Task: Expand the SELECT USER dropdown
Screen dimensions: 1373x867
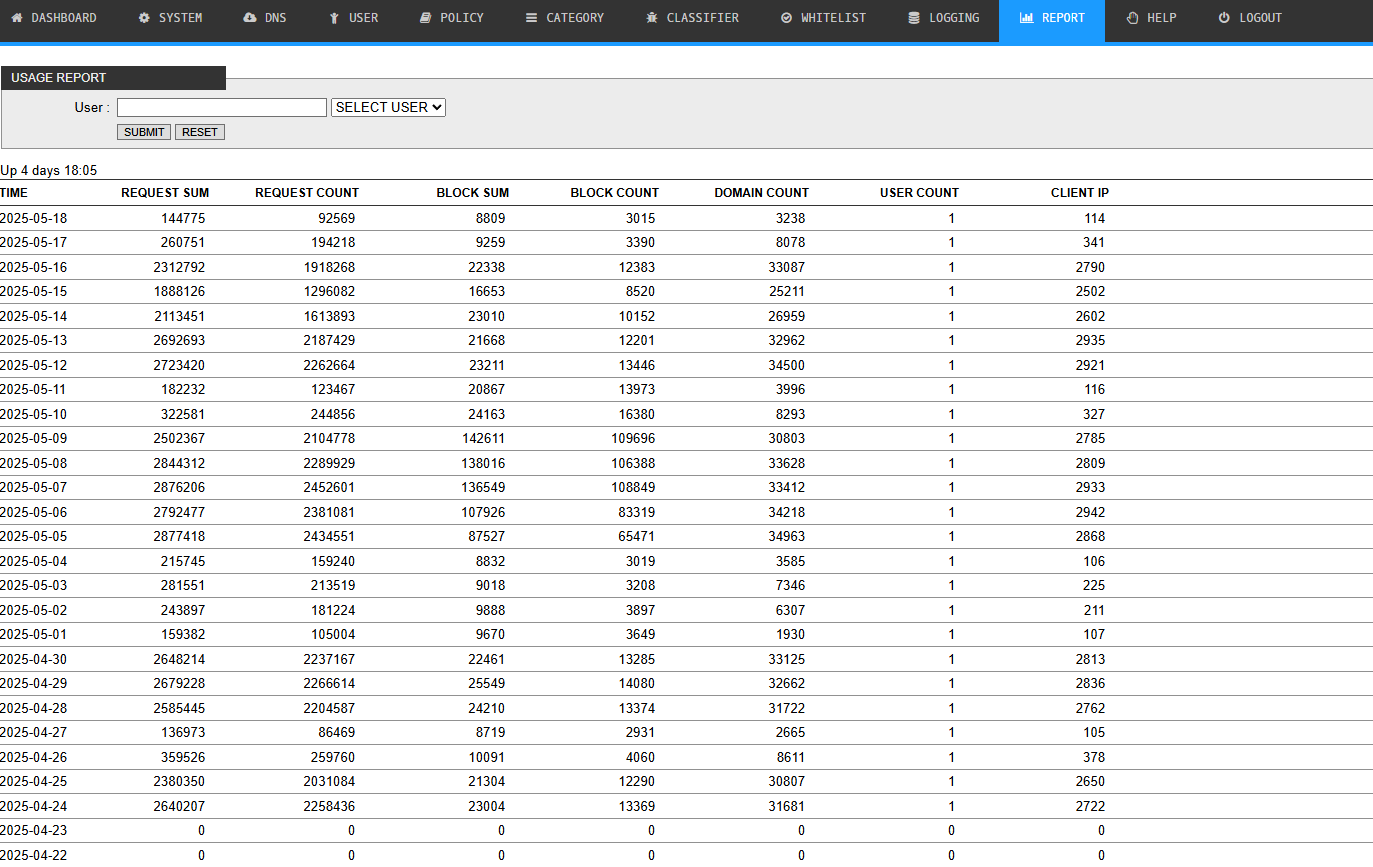Action: (388, 107)
